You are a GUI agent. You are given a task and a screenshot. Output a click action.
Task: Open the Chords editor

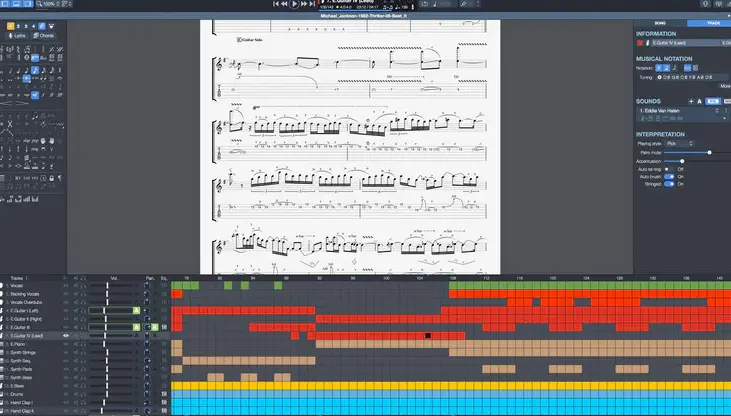point(44,35)
